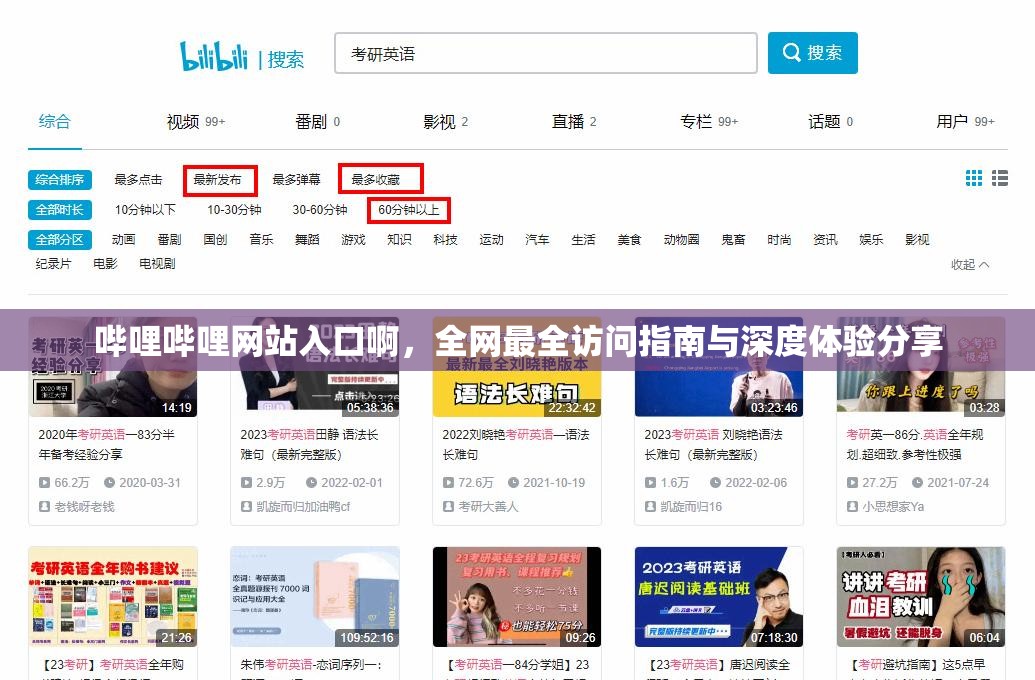1035x680 pixels.
Task: Filter by 鬼畜 category
Action: (733, 240)
